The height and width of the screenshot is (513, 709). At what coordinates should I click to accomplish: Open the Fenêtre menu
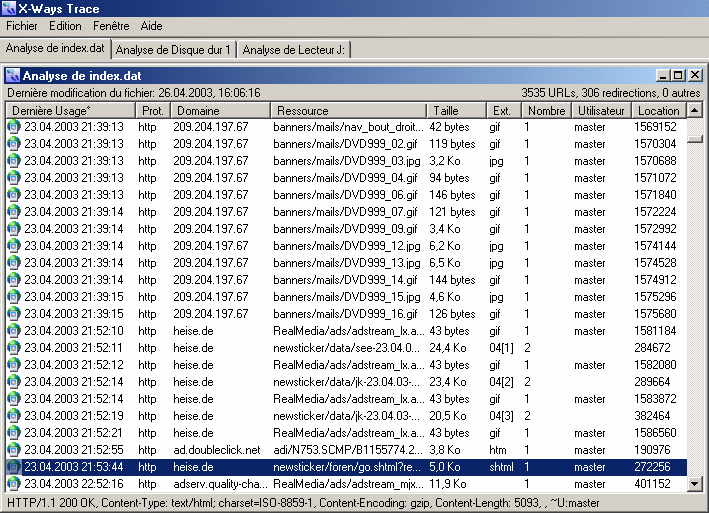110,26
